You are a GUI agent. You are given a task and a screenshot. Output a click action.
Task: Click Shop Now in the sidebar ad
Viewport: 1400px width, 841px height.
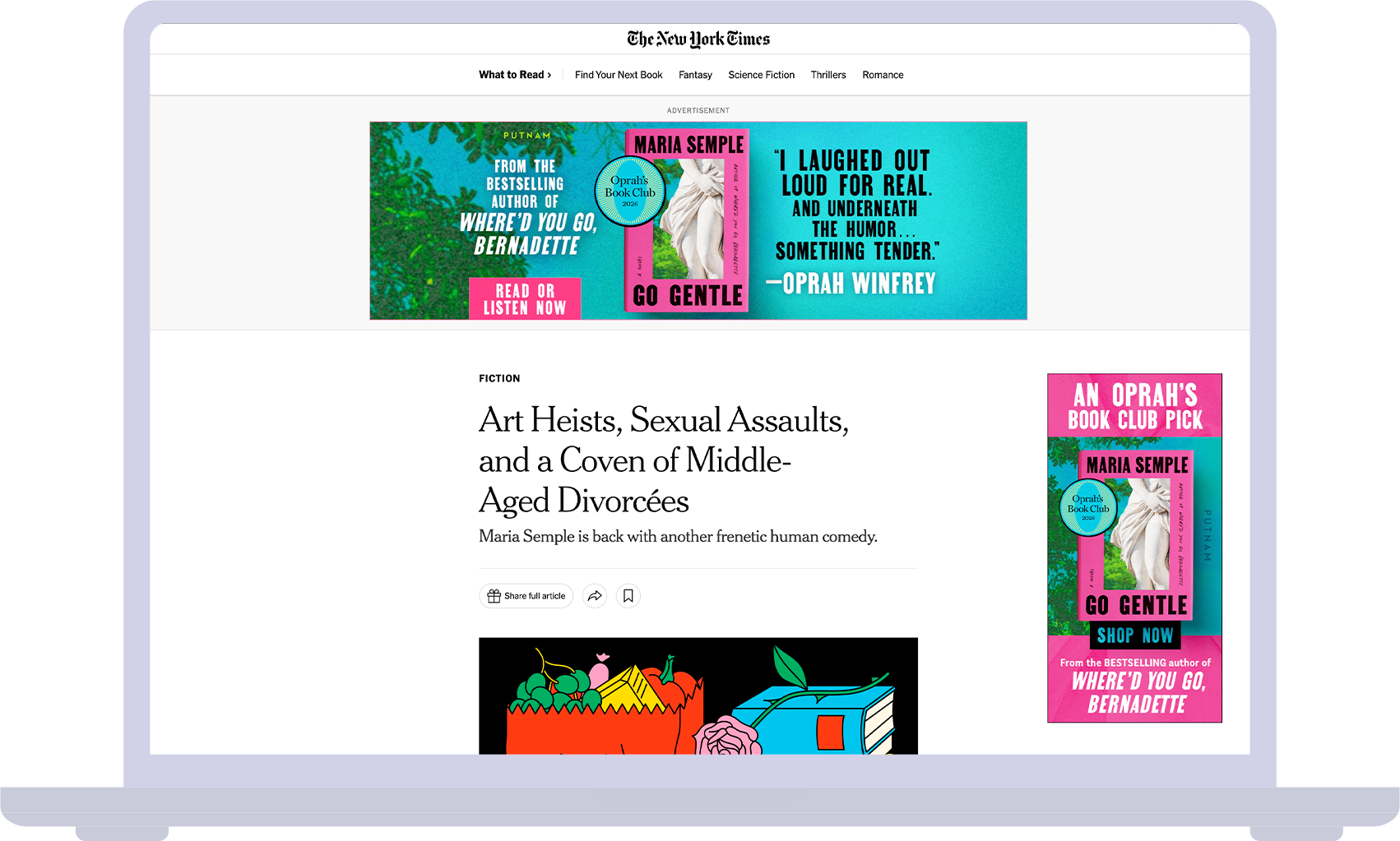pos(1135,635)
